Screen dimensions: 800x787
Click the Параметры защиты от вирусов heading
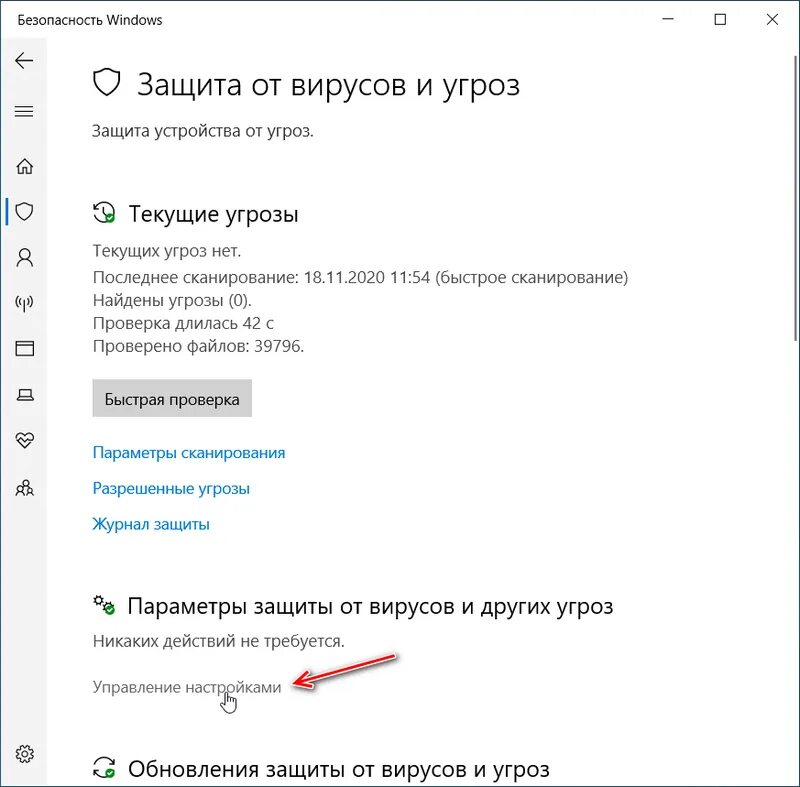[370, 606]
